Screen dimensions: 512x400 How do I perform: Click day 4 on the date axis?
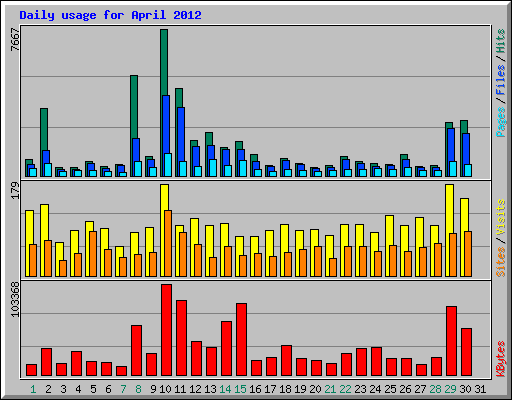tap(78, 389)
